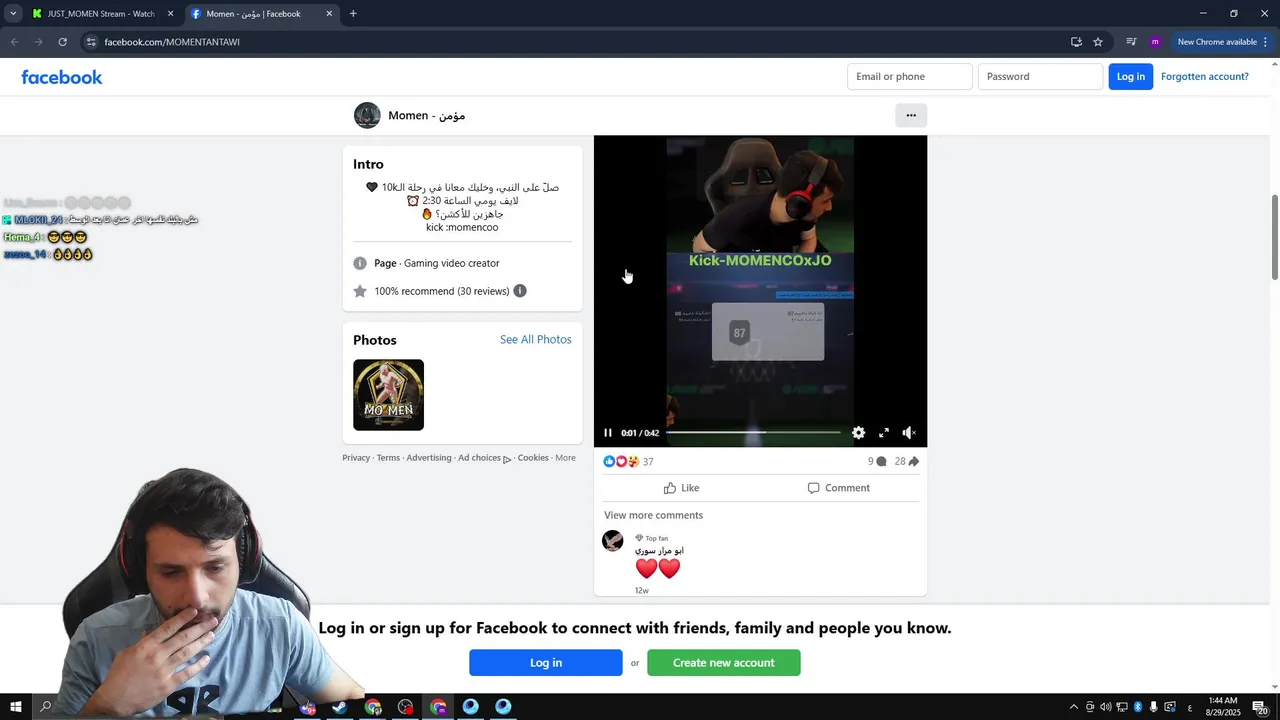Click the facebook logo
The height and width of the screenshot is (720, 1280).
[x=62, y=77]
